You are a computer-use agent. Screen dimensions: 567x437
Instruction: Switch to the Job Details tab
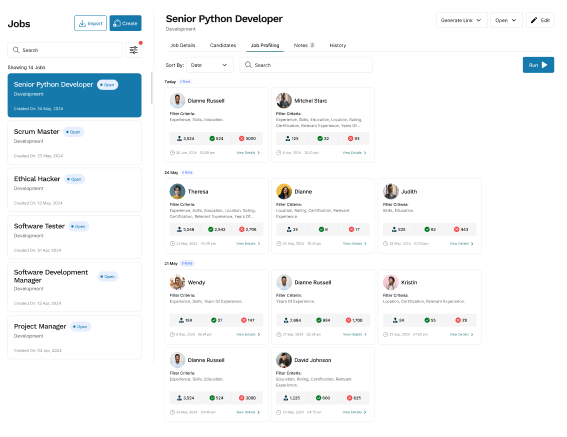[183, 45]
